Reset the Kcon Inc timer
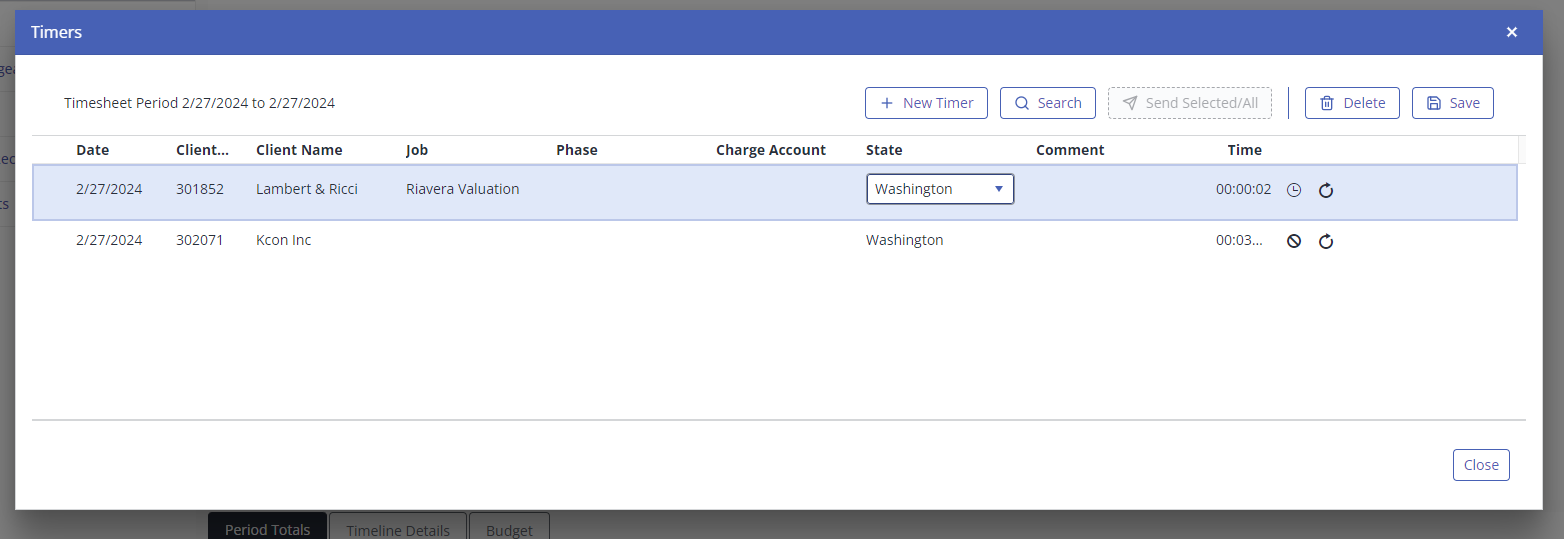 click(x=1326, y=241)
